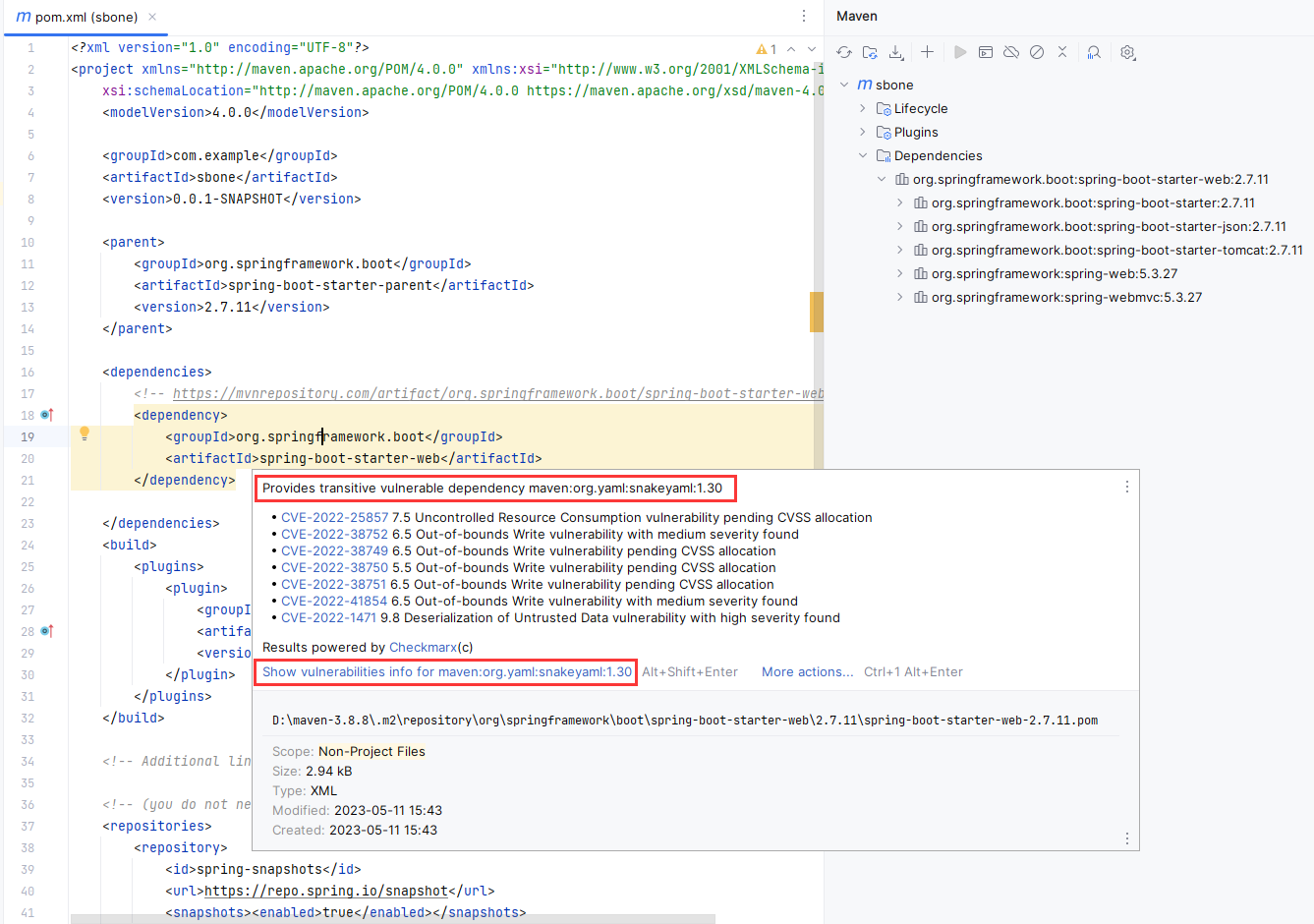The image size is (1314, 924).
Task: Click Non-Project Files scope value
Action: pyautogui.click(x=371, y=751)
